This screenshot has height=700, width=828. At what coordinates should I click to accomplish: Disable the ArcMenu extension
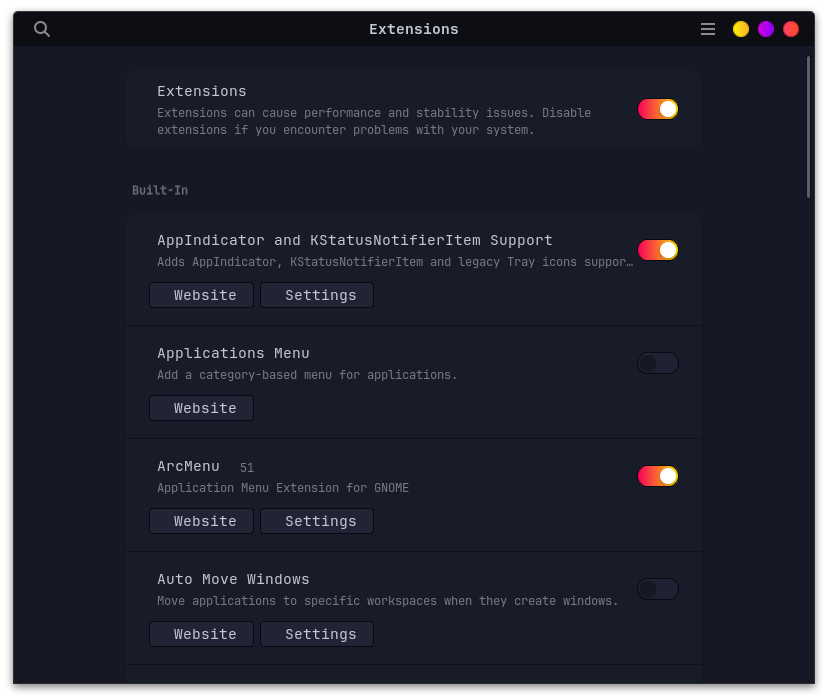point(657,476)
